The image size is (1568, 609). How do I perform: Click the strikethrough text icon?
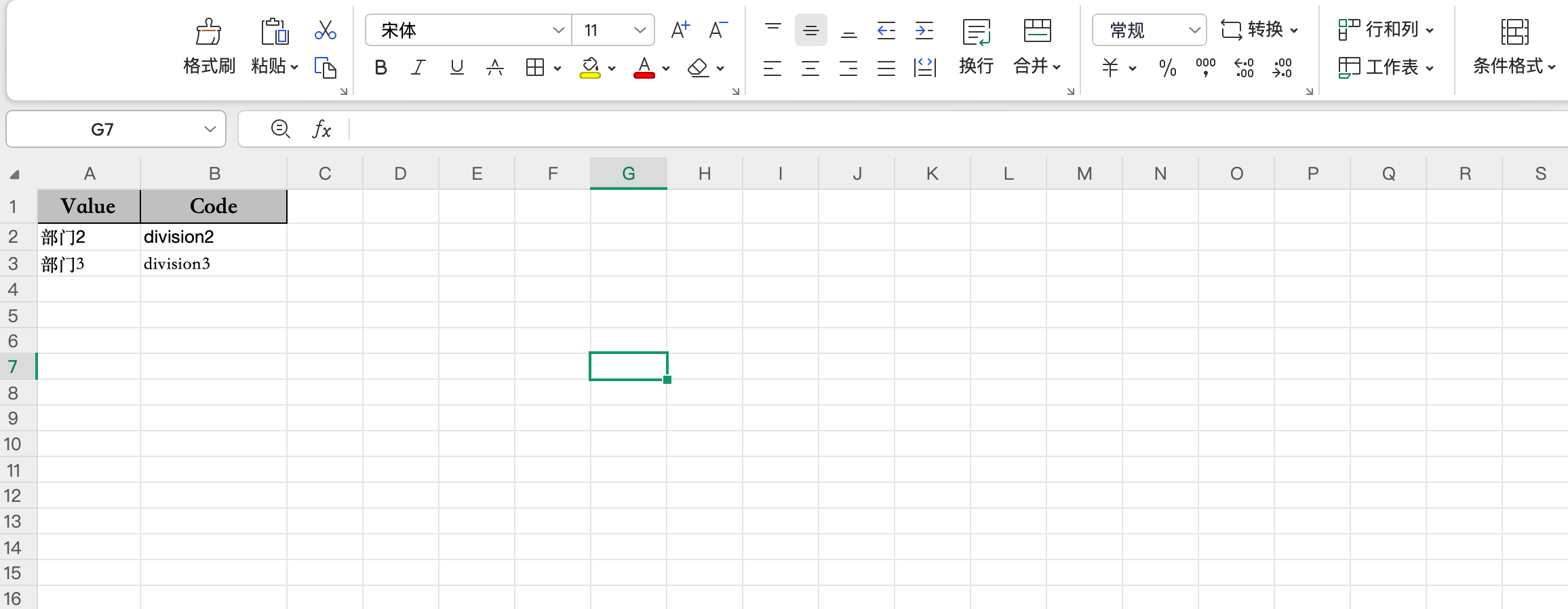495,67
